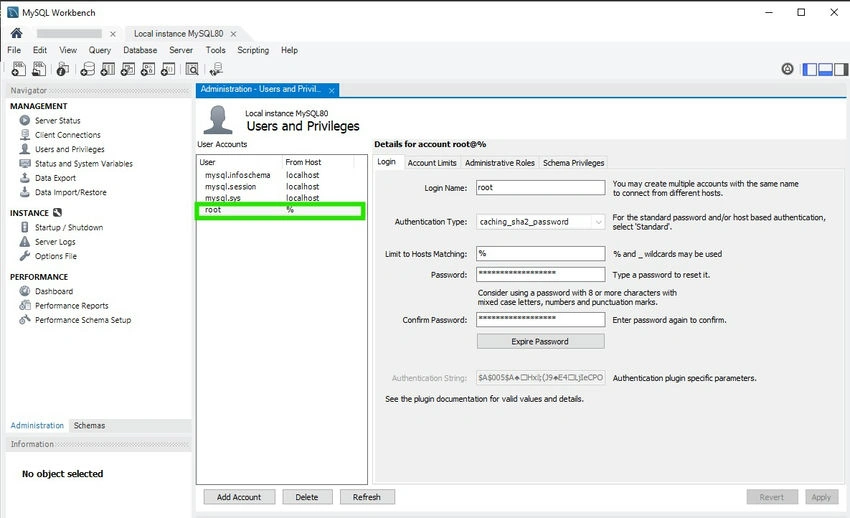Image resolution: width=850 pixels, height=518 pixels.
Task: Reconnect to DBMS toolbar icon
Action: click(216, 69)
